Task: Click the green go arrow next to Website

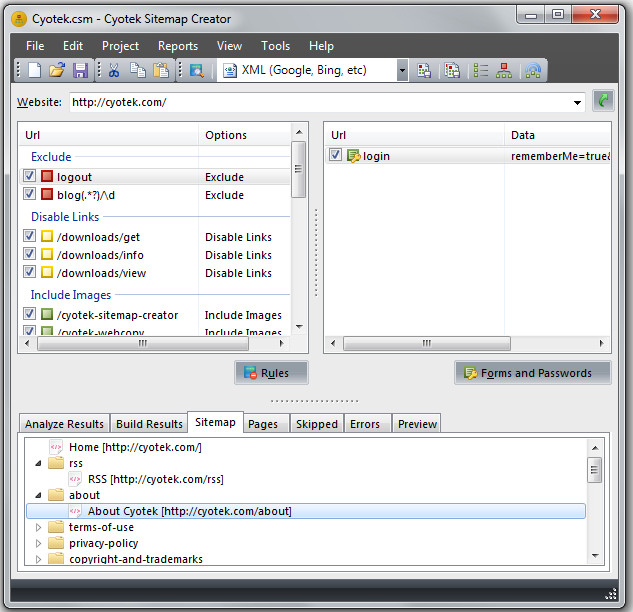Action: 603,100
